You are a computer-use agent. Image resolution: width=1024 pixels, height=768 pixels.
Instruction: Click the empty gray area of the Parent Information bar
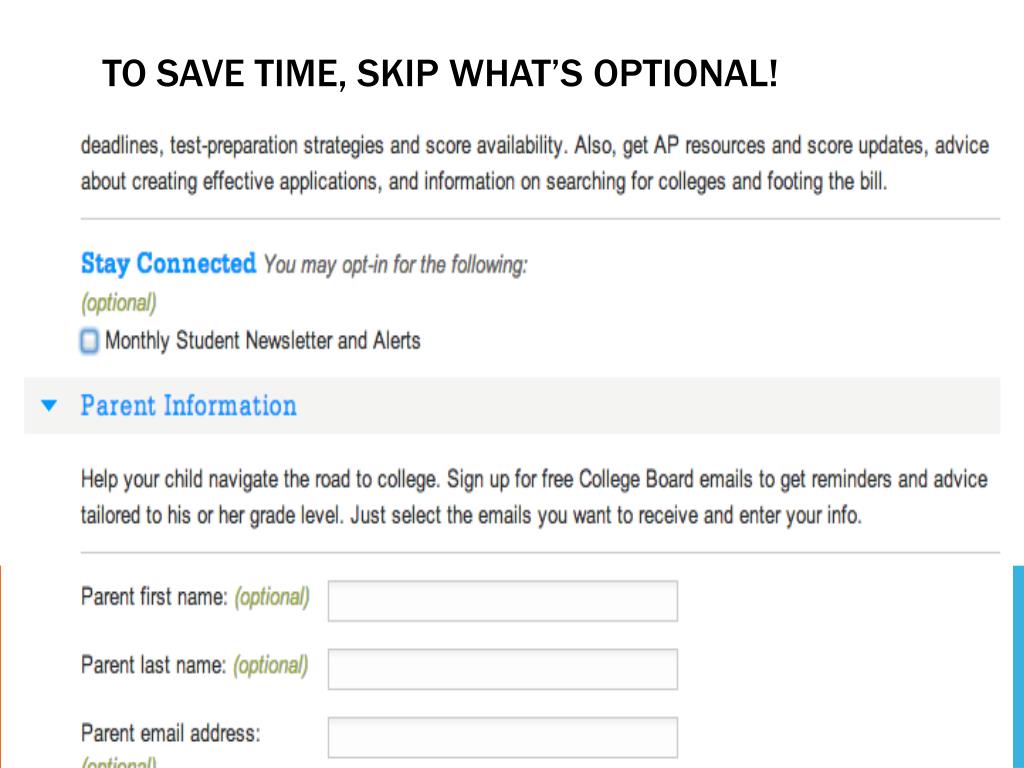coord(647,406)
